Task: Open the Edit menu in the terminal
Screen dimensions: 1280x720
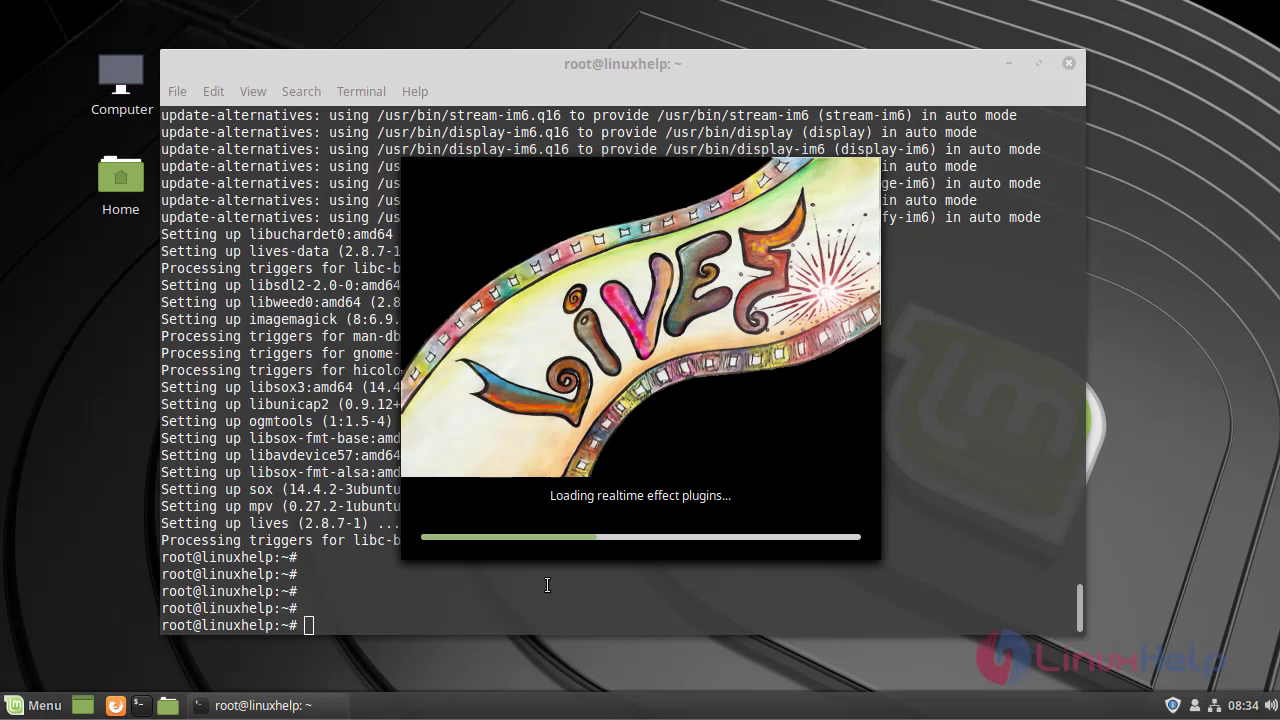Action: coord(213,91)
